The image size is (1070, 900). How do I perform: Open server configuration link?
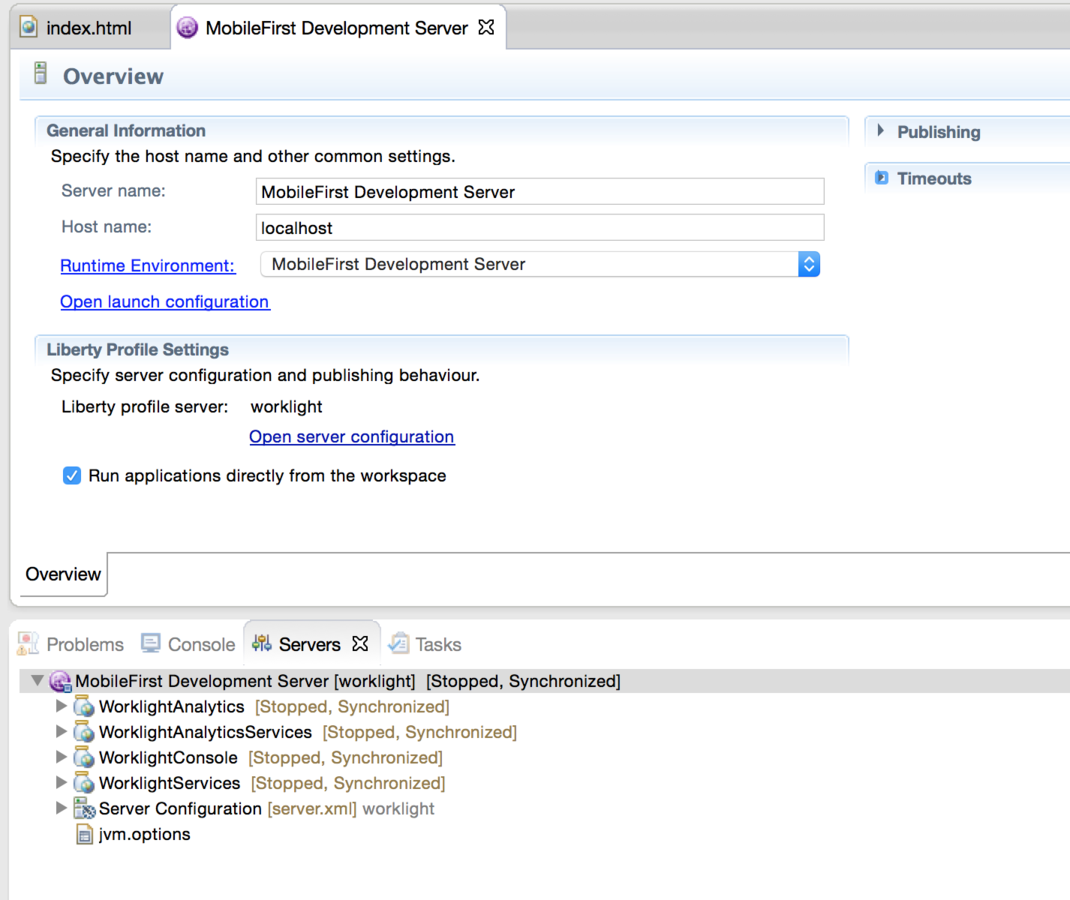pos(351,437)
